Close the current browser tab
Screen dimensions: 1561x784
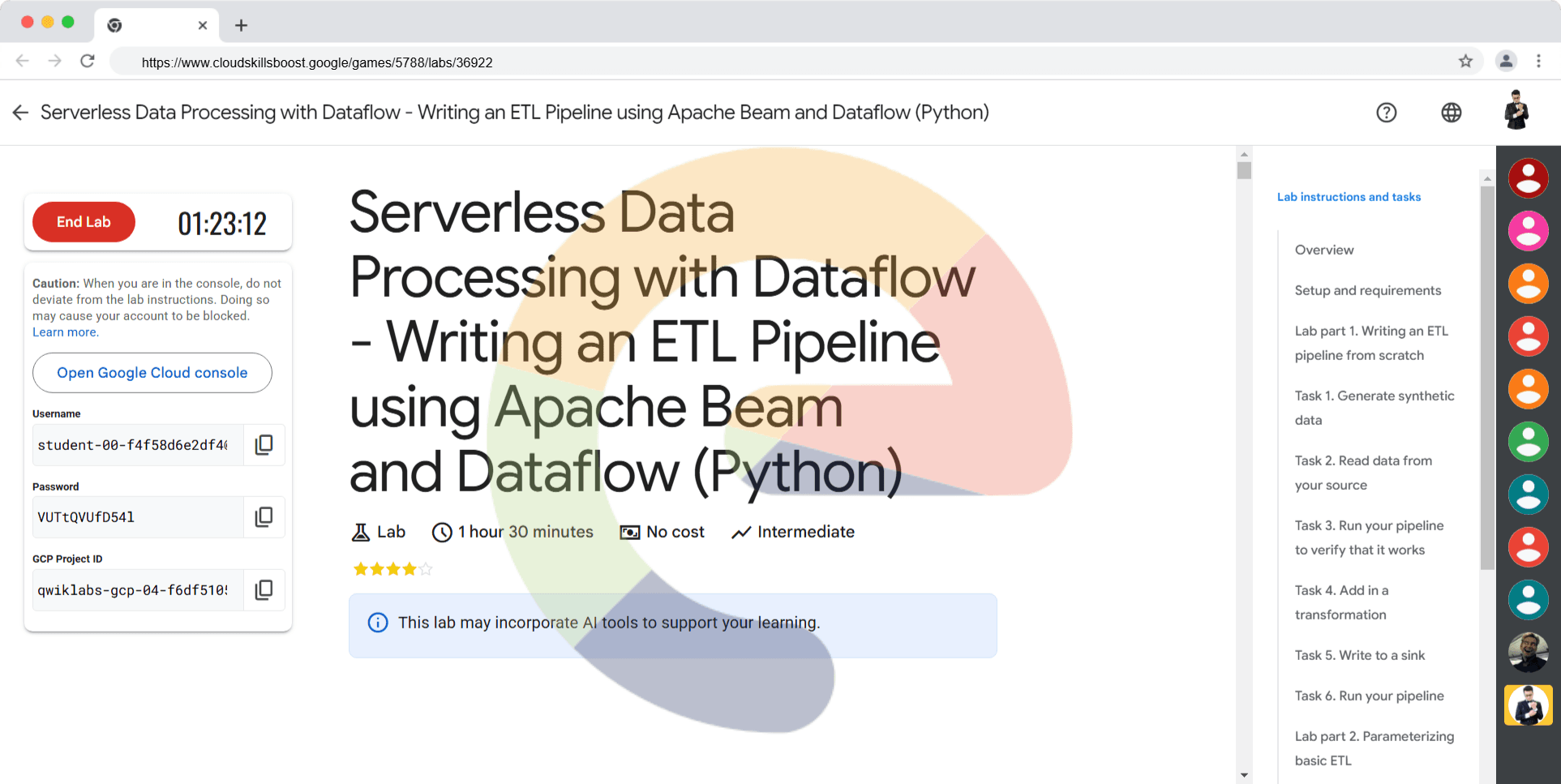(x=203, y=25)
